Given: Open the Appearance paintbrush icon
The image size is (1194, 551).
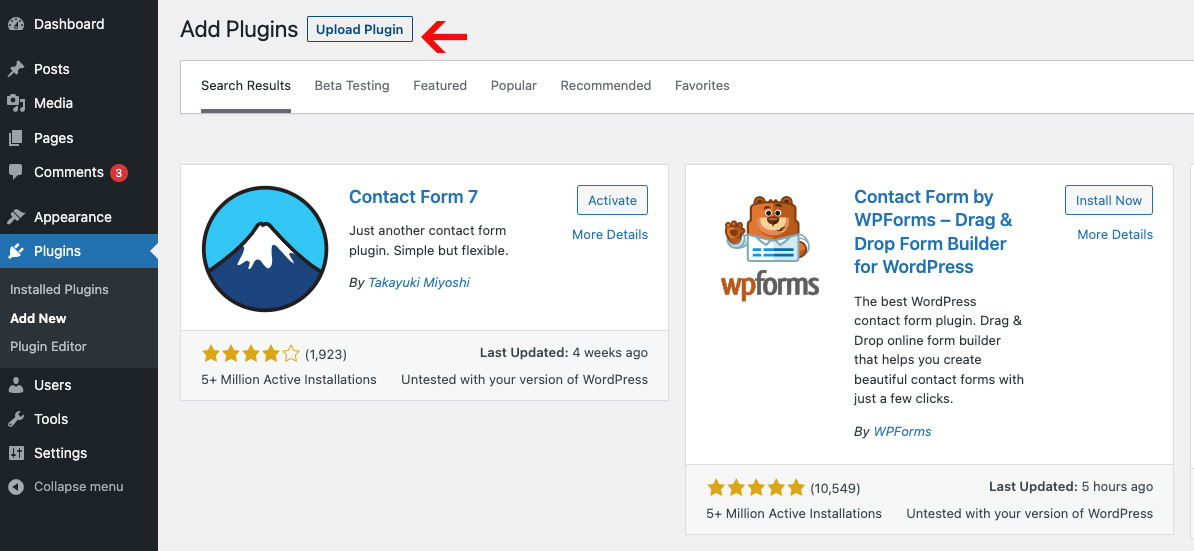Looking at the screenshot, I should (x=16, y=217).
